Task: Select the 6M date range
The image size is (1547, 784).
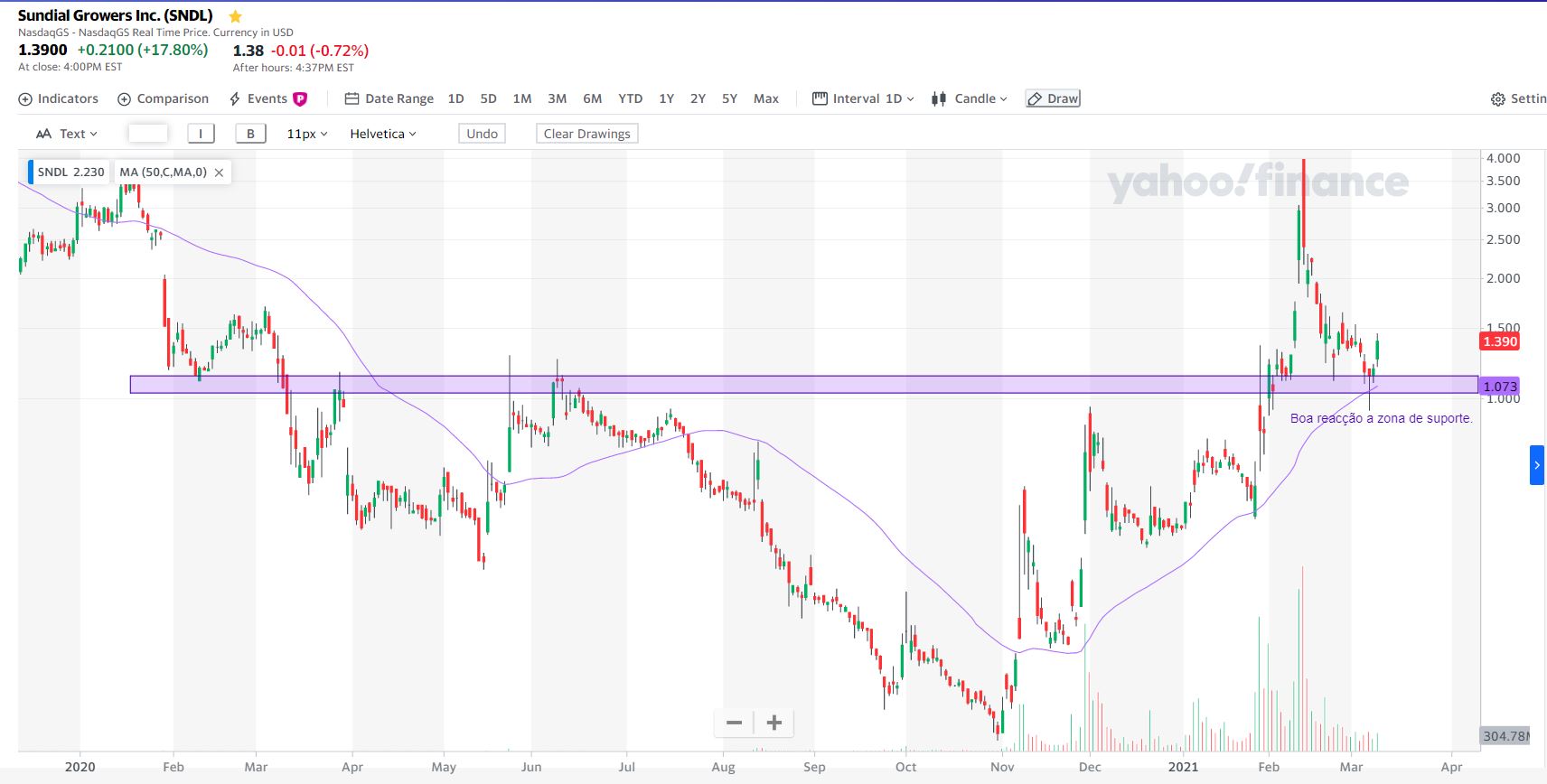Action: pyautogui.click(x=593, y=98)
